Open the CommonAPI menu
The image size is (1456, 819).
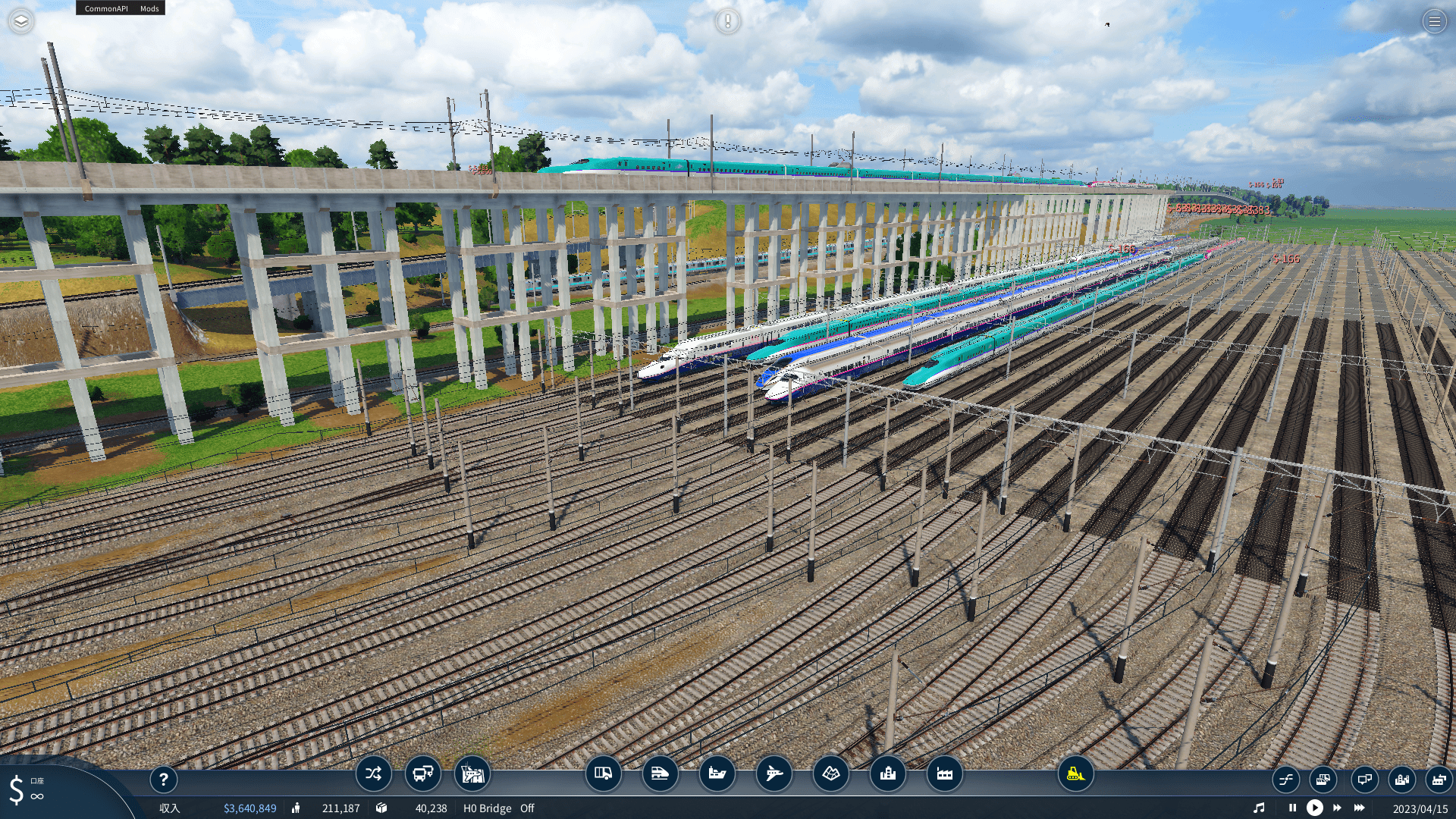point(106,8)
